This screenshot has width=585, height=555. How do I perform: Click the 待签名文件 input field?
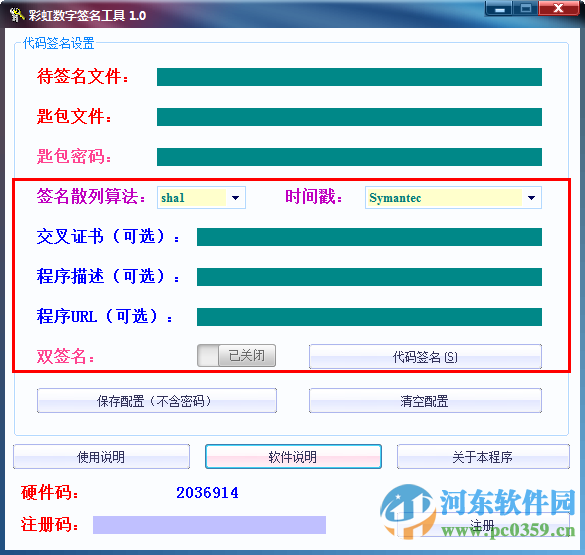click(x=349, y=77)
